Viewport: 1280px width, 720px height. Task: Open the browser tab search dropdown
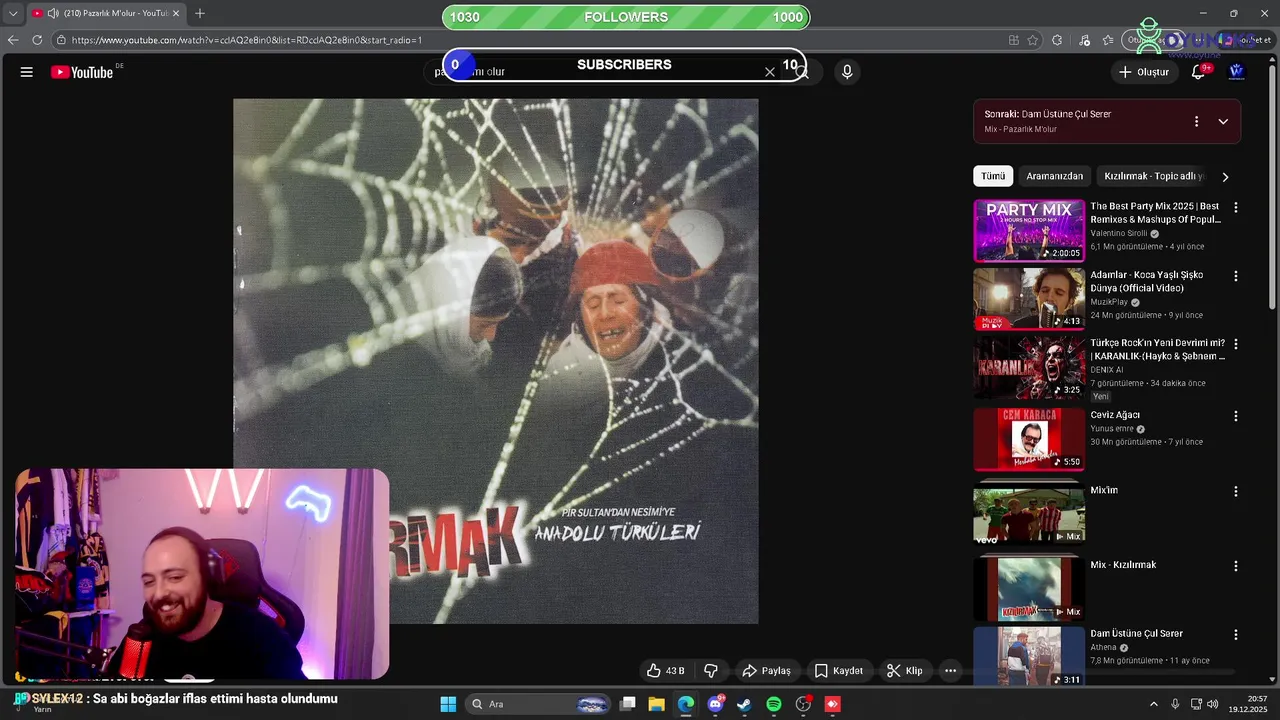(13, 13)
